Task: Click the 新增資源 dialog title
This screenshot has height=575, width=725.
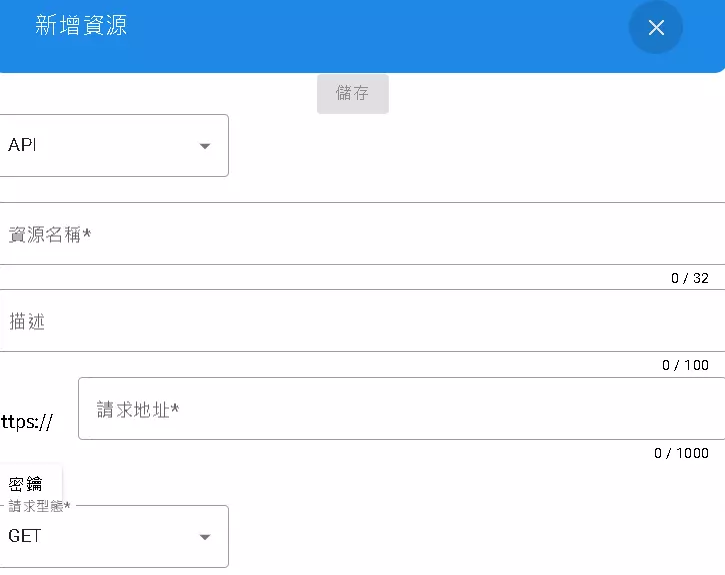Action: 81,27
